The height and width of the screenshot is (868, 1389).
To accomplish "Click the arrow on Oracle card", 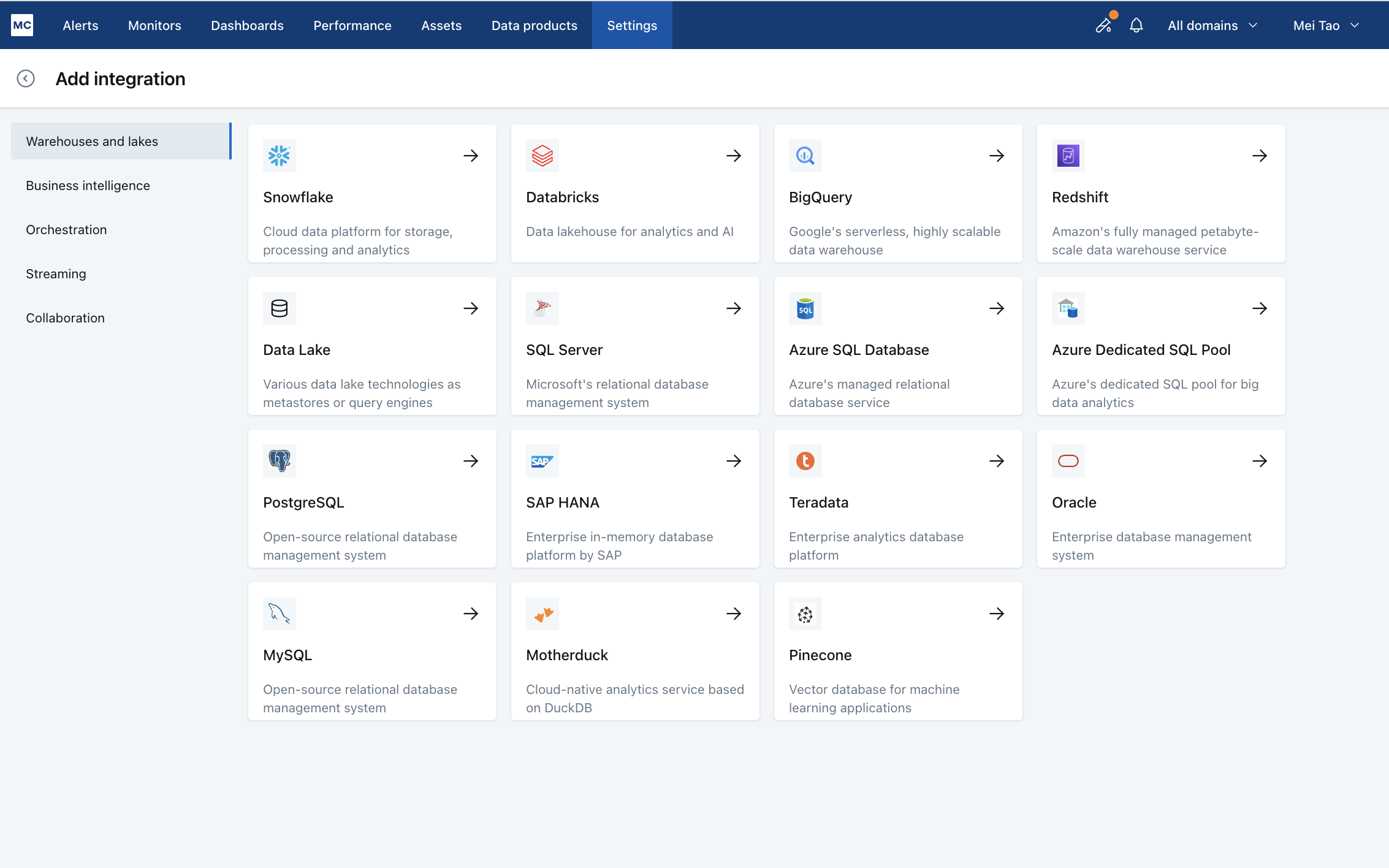I will (x=1260, y=461).
